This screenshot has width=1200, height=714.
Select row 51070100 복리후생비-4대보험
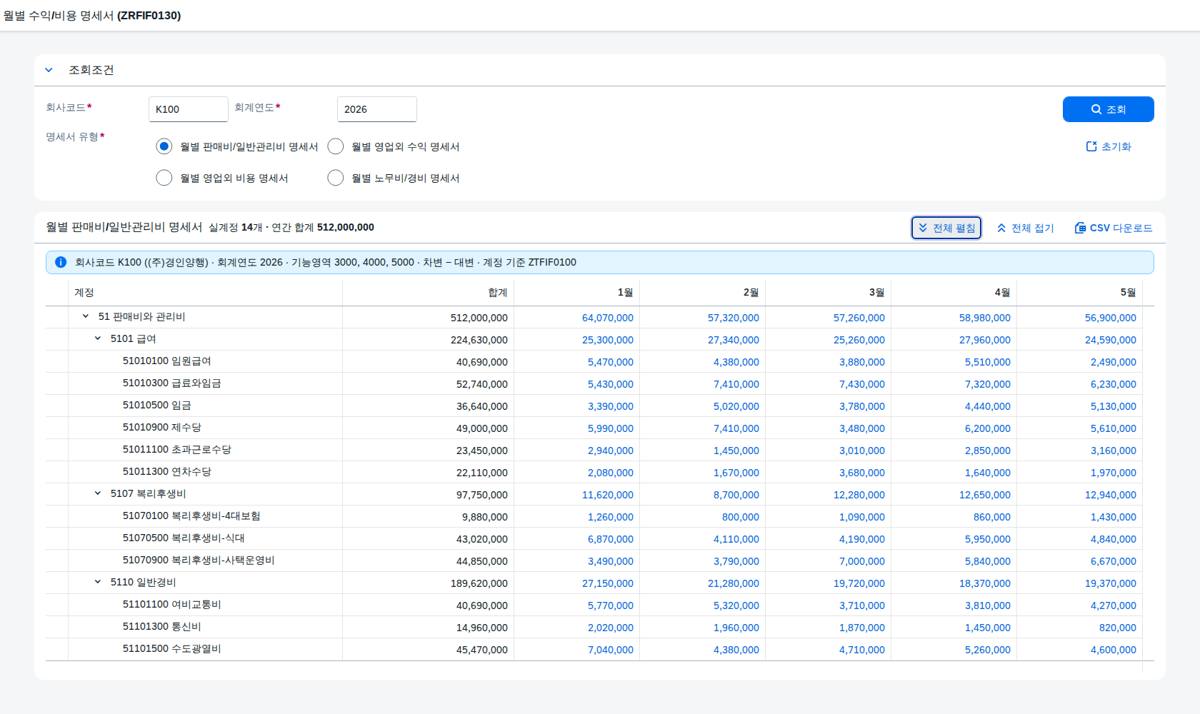(57, 516)
